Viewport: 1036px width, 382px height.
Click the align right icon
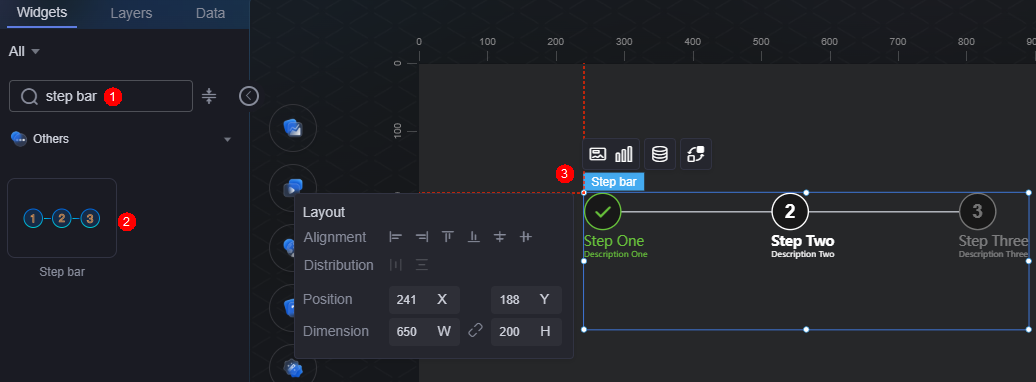[422, 237]
